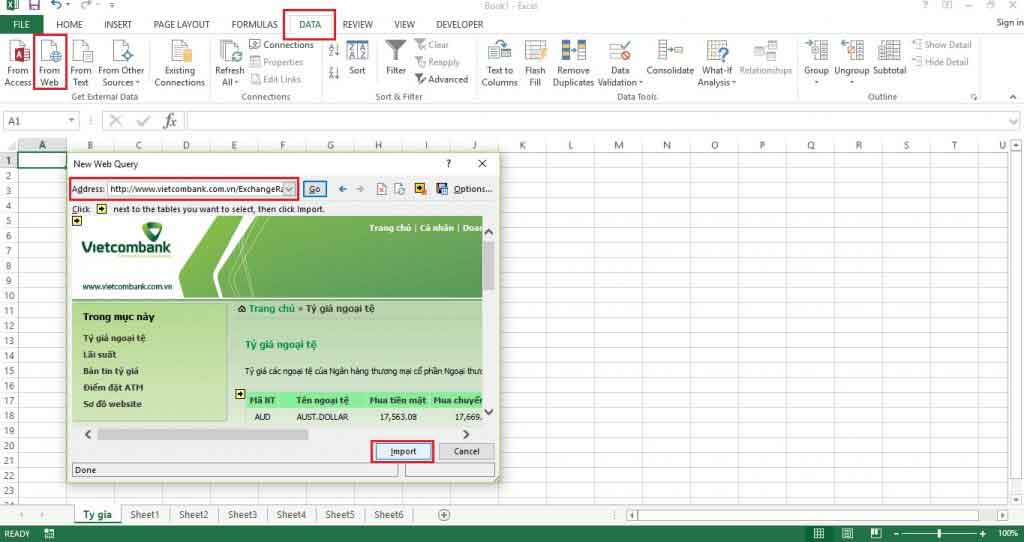Viewport: 1024px width, 542px height.
Task: Click Remove Duplicates
Action: click(x=573, y=63)
